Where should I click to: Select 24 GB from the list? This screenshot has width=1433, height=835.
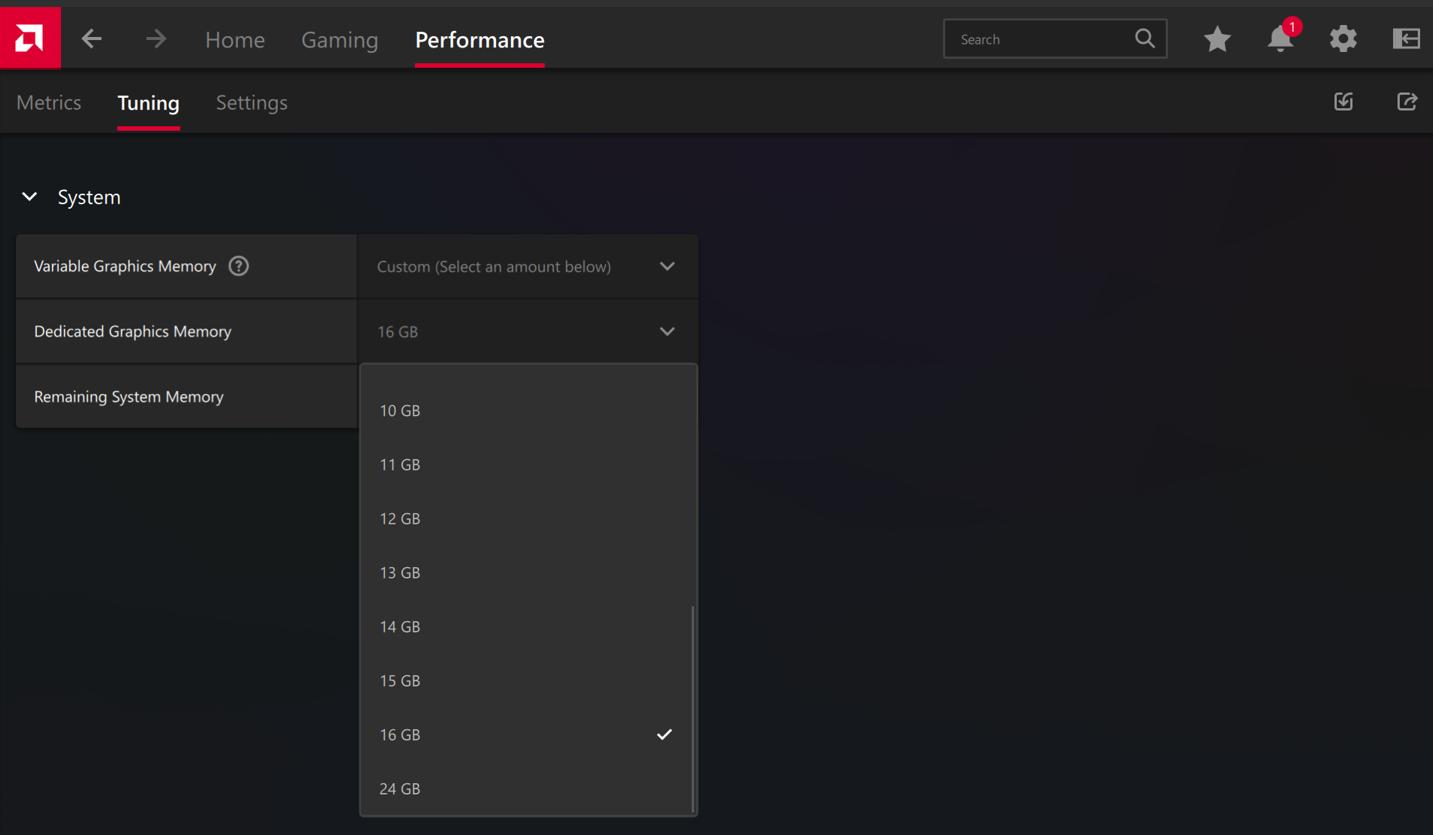(400, 789)
